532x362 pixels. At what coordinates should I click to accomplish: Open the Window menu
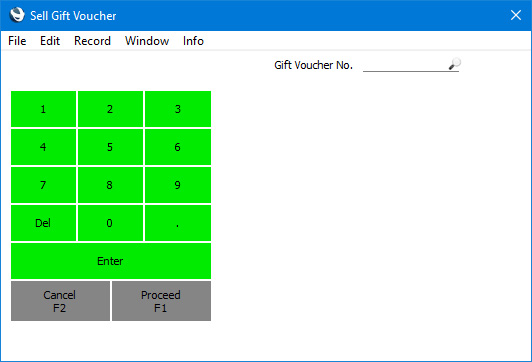[x=147, y=41]
